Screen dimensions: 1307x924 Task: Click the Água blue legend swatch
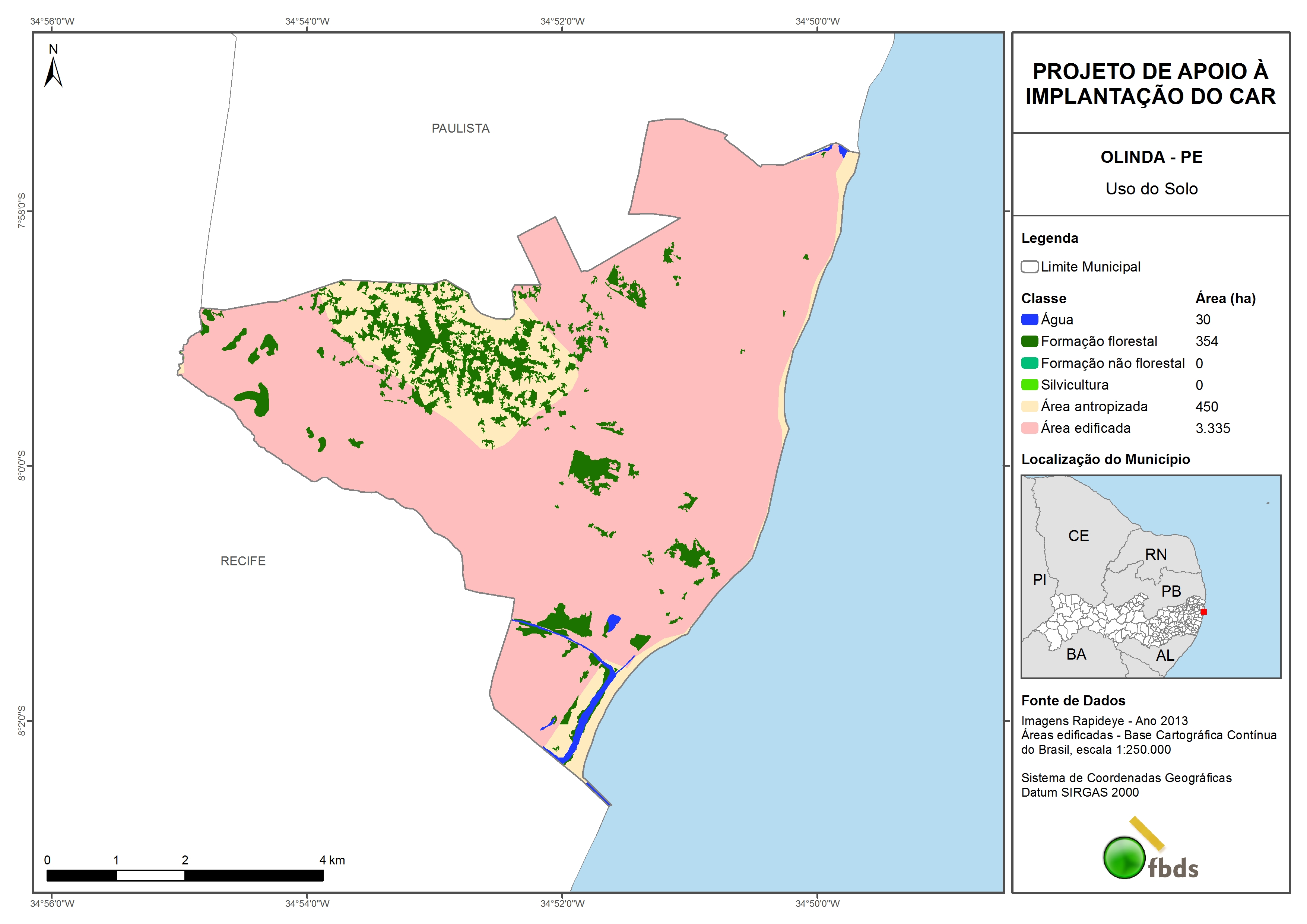click(1029, 320)
